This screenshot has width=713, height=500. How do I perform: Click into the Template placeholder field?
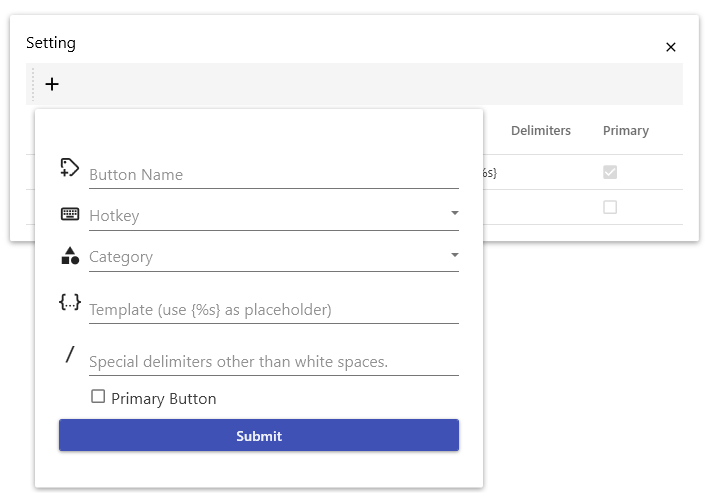coord(273,309)
